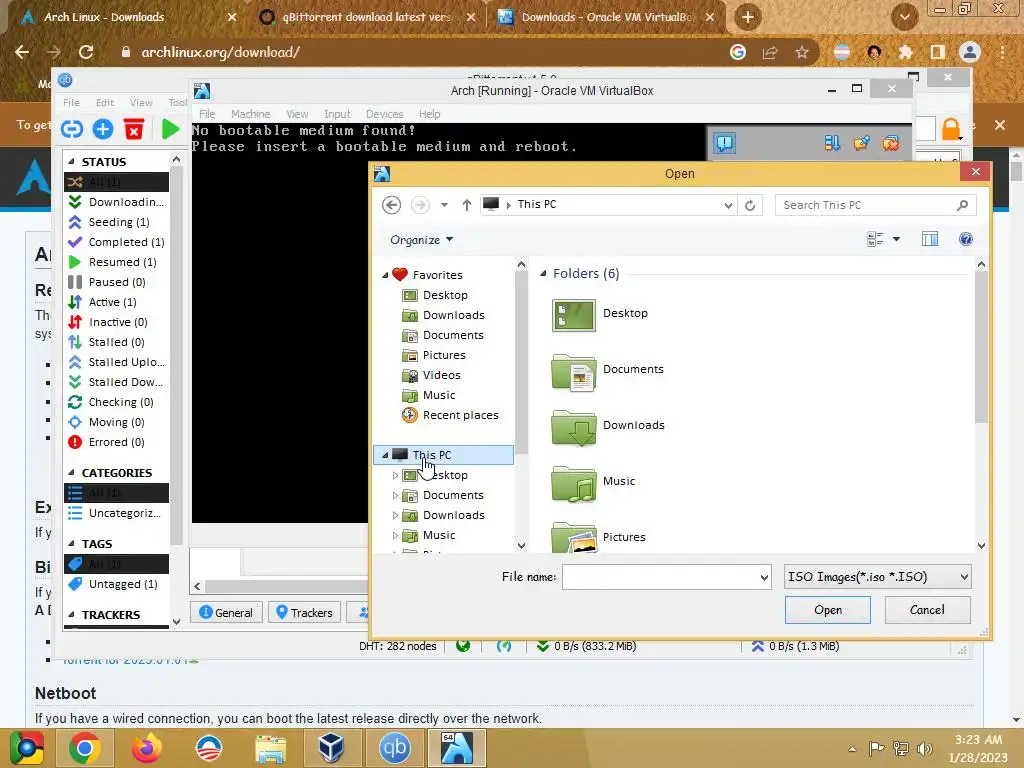Click the orange lock icon in qBittorrent toolbar
Viewport: 1024px width, 768px height.
[951, 129]
